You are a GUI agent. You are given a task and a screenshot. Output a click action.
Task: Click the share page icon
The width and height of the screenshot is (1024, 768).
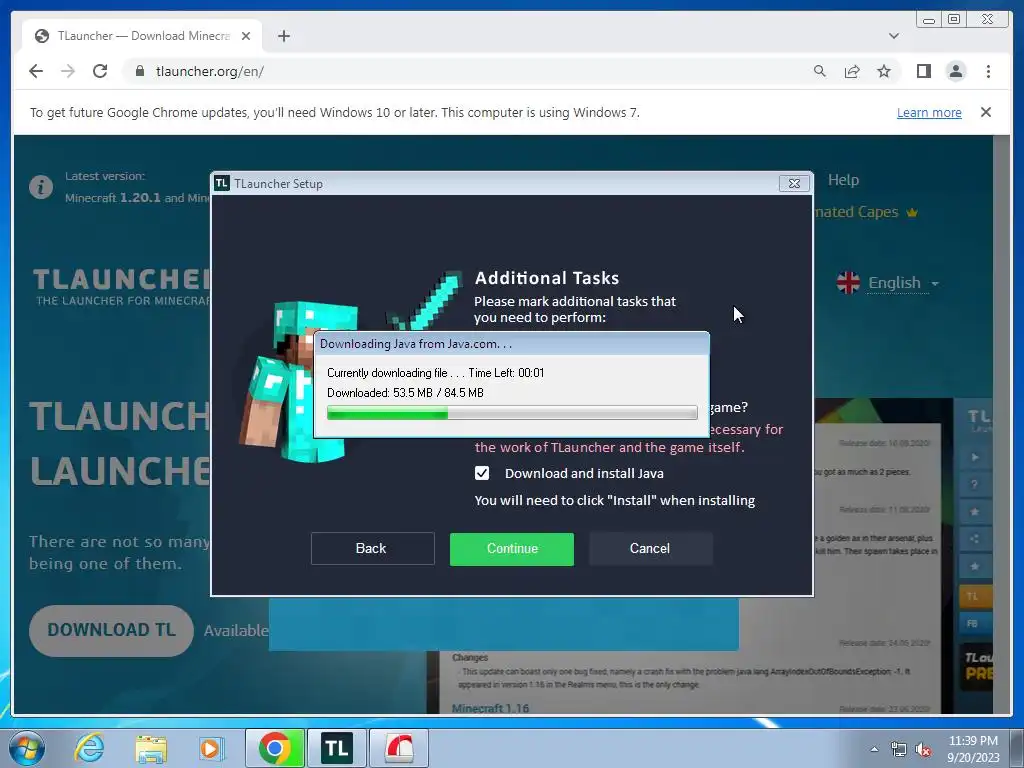[x=852, y=71]
